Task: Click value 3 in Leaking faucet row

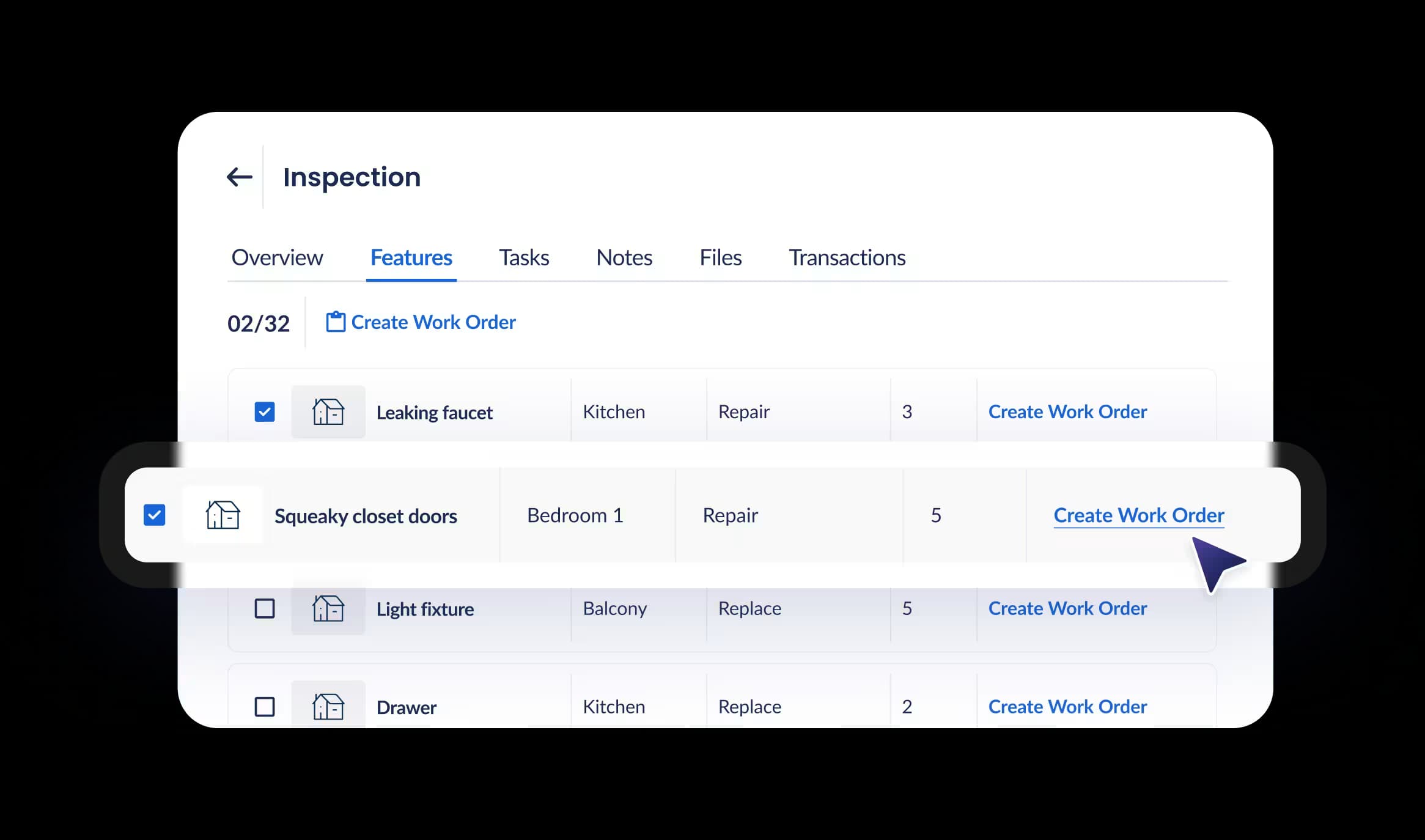Action: pyautogui.click(x=907, y=411)
